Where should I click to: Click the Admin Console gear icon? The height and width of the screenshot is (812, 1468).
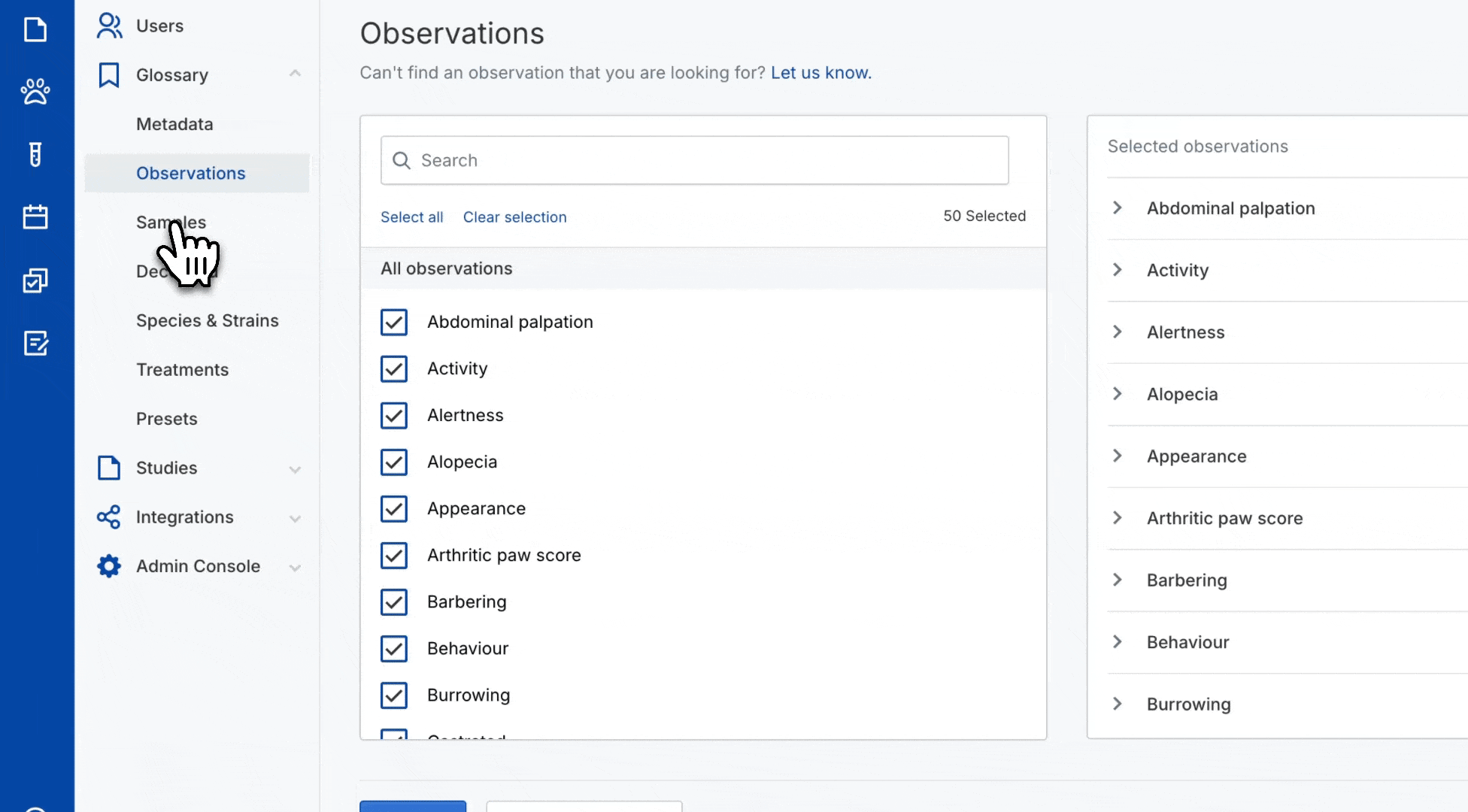109,566
